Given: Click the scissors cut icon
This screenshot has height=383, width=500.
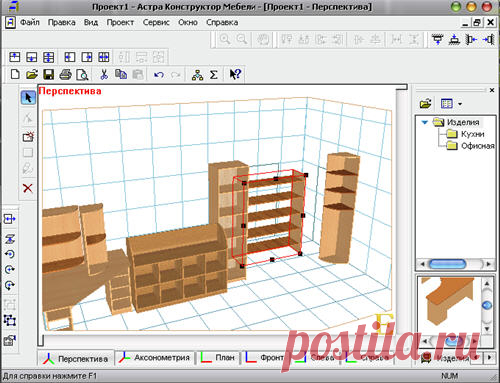Looking at the screenshot, I should [x=104, y=74].
